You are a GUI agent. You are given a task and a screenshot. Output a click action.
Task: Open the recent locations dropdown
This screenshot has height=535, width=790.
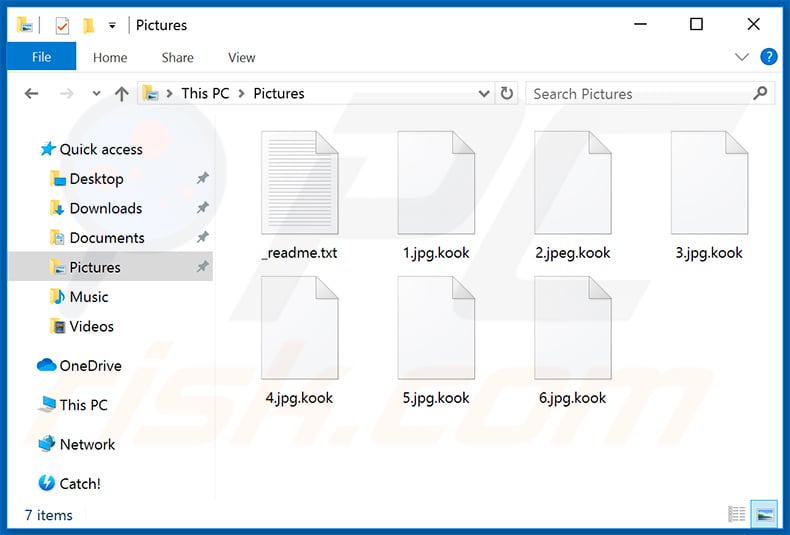tap(96, 93)
